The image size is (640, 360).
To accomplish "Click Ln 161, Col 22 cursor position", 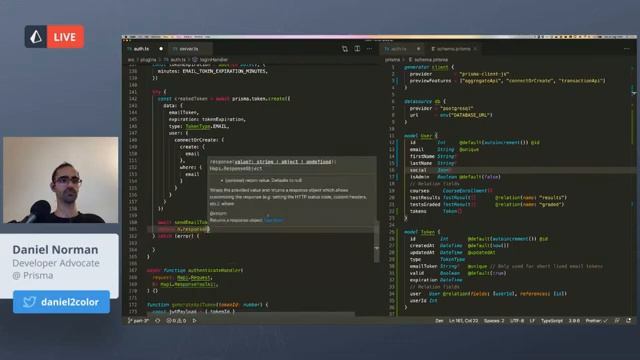I will pyautogui.click(x=463, y=321).
